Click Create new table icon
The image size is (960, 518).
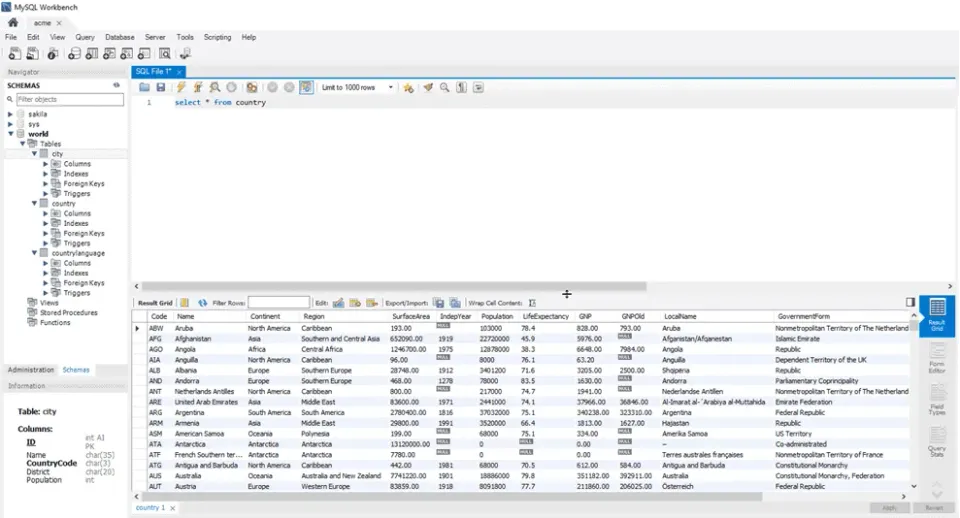point(92,54)
